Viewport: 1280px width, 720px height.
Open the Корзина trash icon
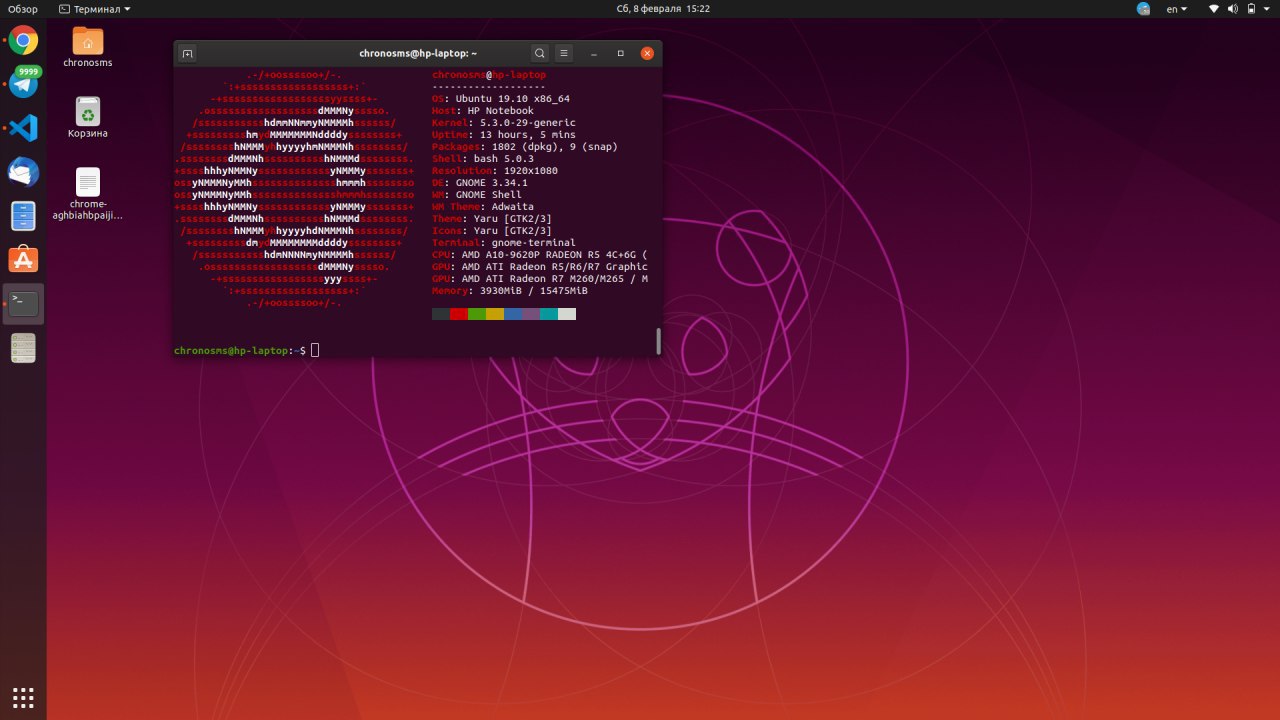tap(87, 117)
